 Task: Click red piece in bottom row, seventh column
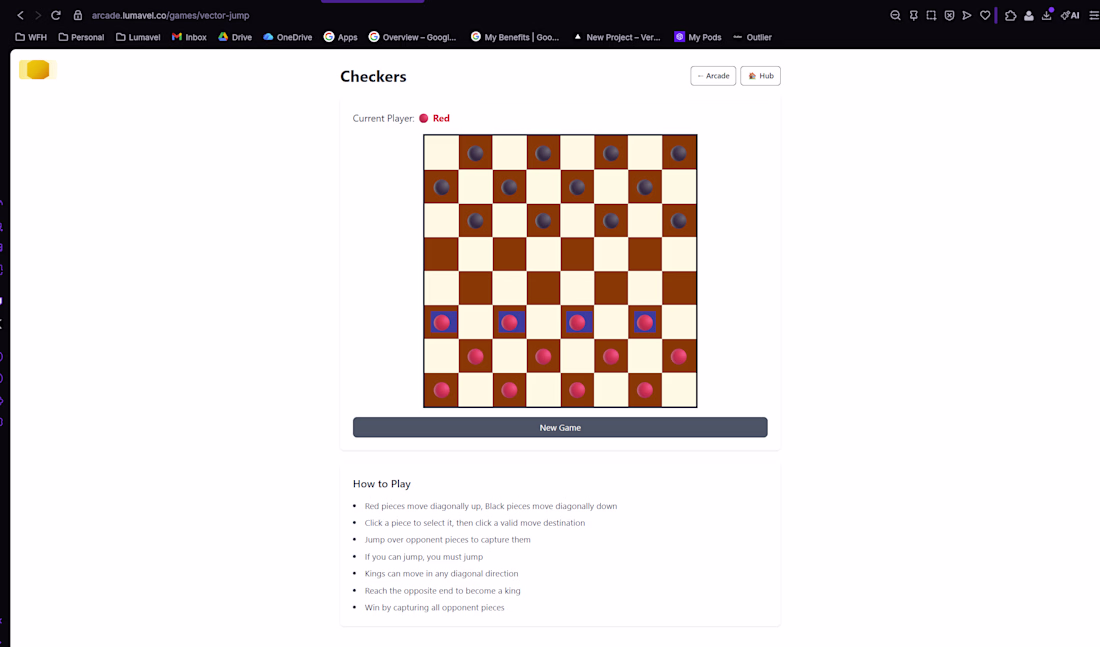645,390
